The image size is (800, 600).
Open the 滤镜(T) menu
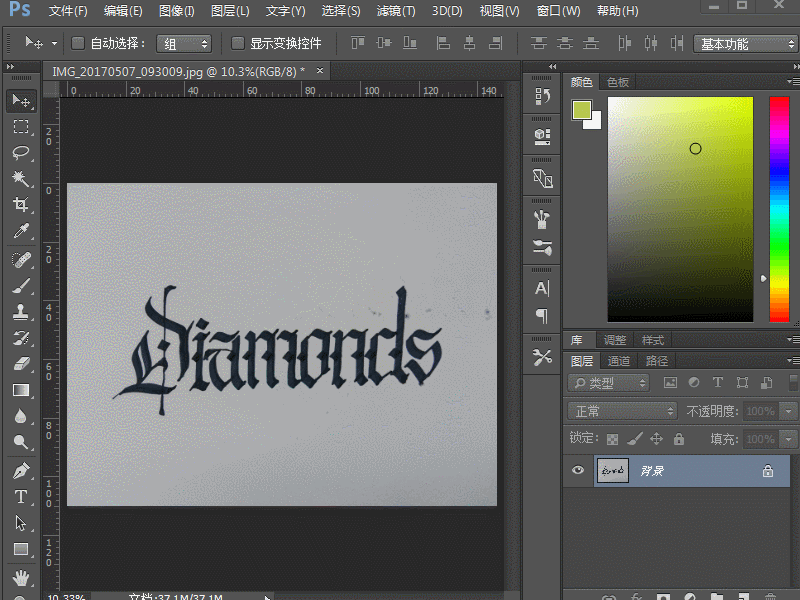pyautogui.click(x=395, y=11)
